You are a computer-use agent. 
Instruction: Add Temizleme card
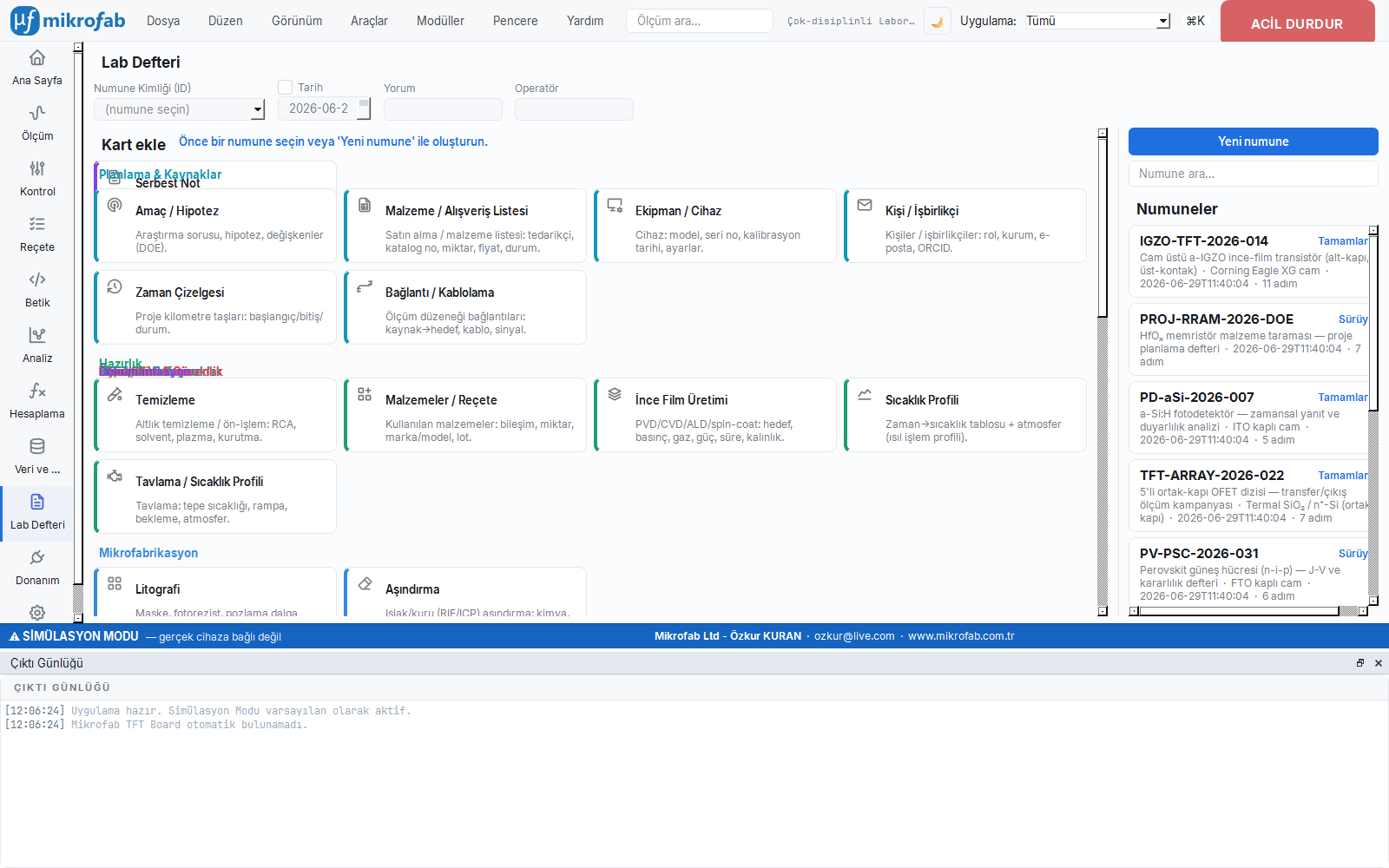(x=215, y=415)
